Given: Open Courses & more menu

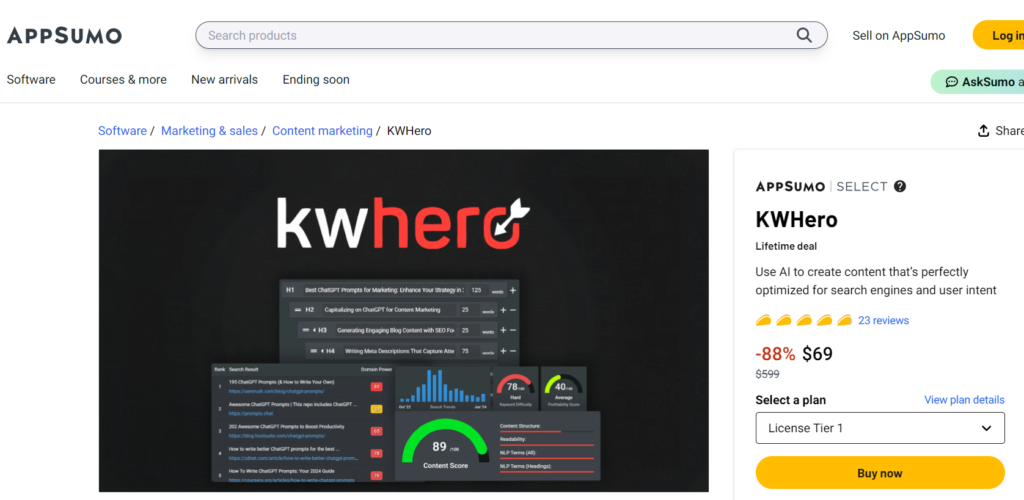Looking at the screenshot, I should [123, 80].
